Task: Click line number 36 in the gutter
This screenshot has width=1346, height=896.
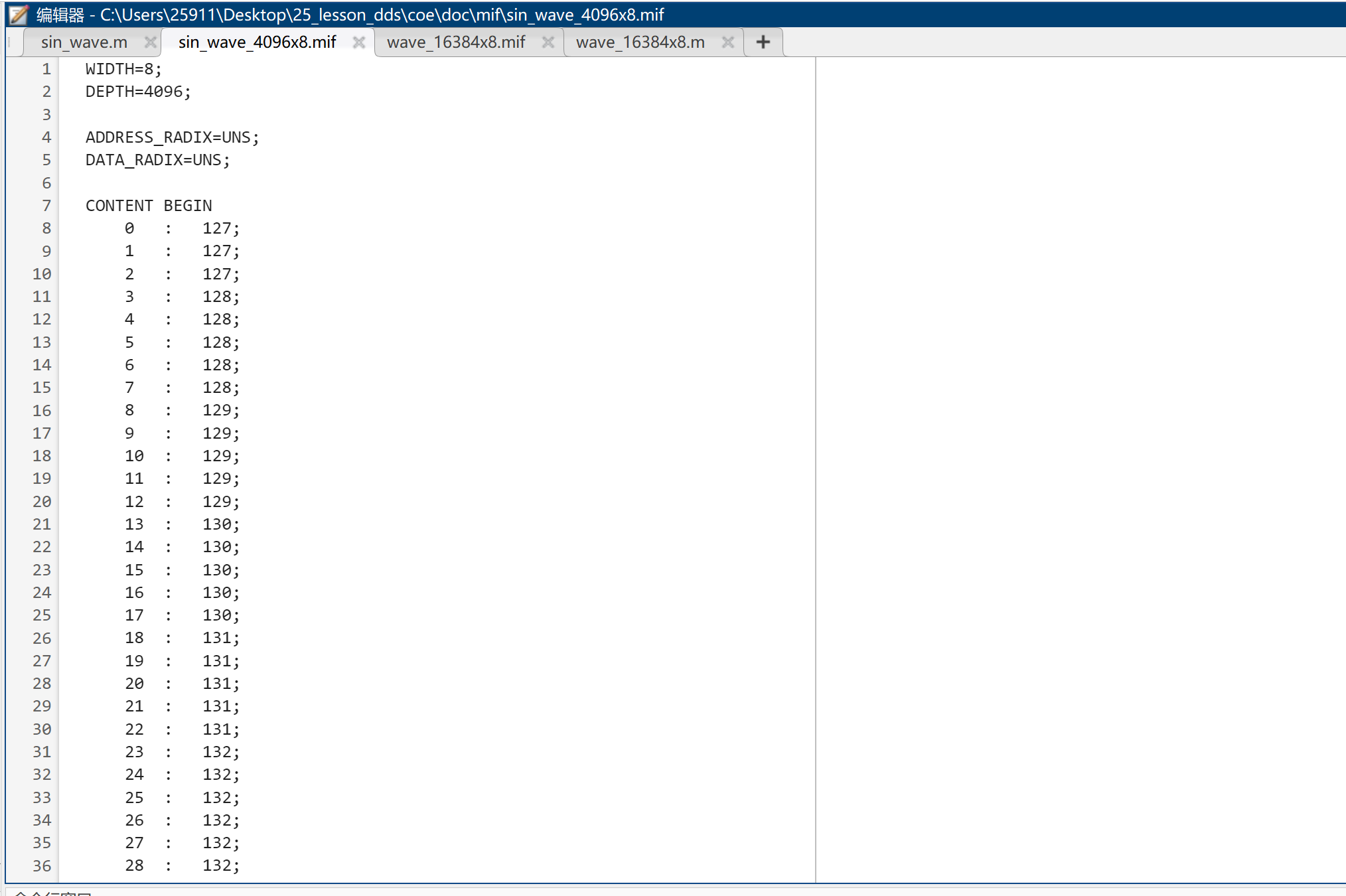Action: point(42,865)
